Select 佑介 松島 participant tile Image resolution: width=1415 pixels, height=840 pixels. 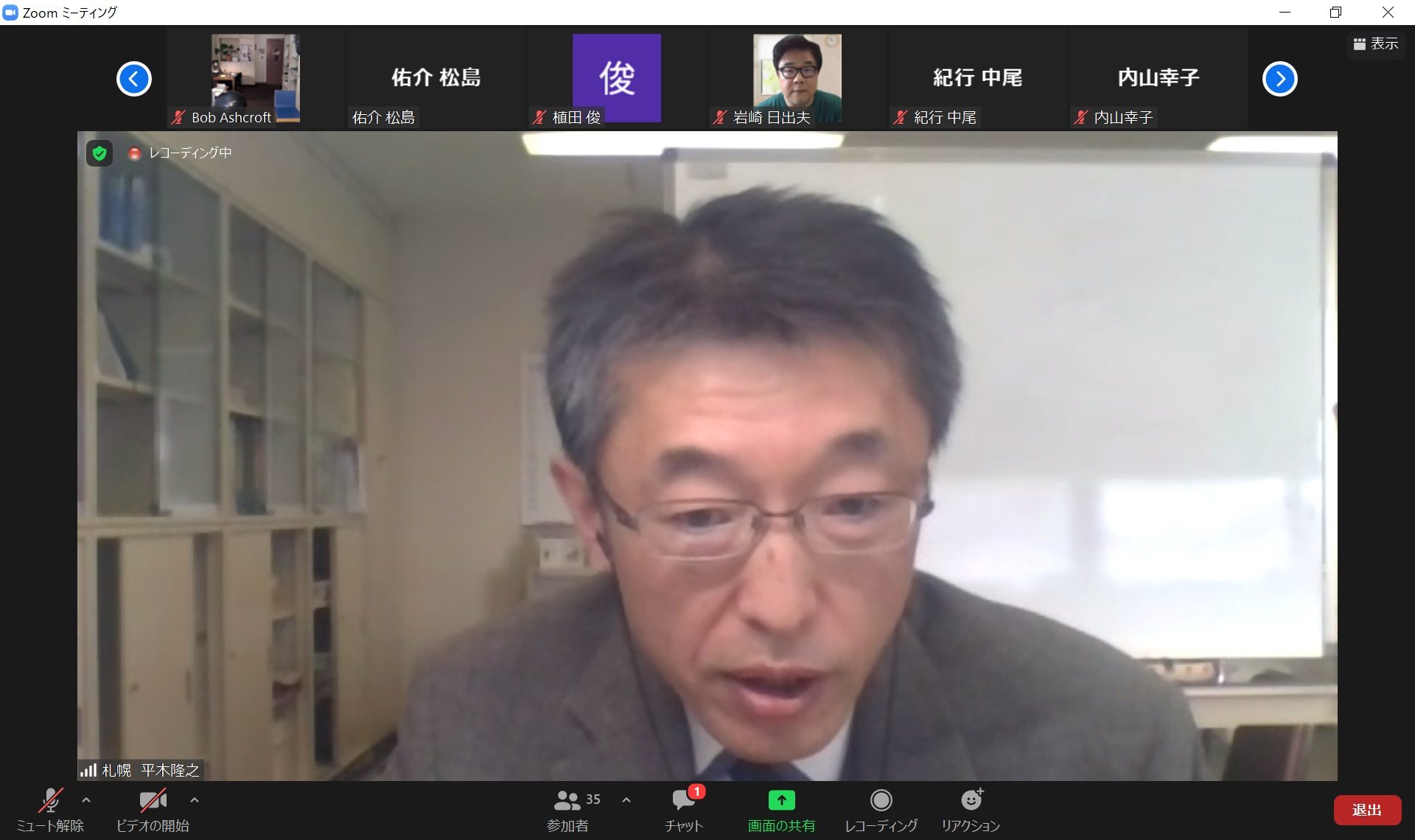[436, 79]
